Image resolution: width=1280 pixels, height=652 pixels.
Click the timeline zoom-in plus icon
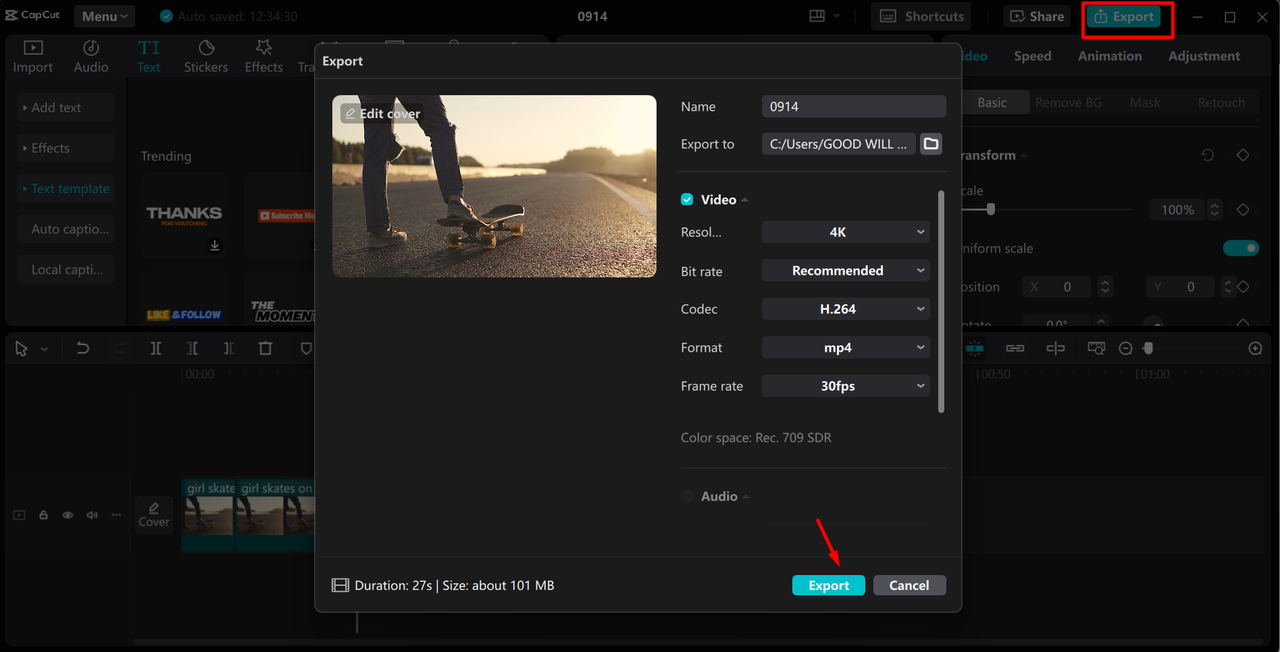(1256, 348)
